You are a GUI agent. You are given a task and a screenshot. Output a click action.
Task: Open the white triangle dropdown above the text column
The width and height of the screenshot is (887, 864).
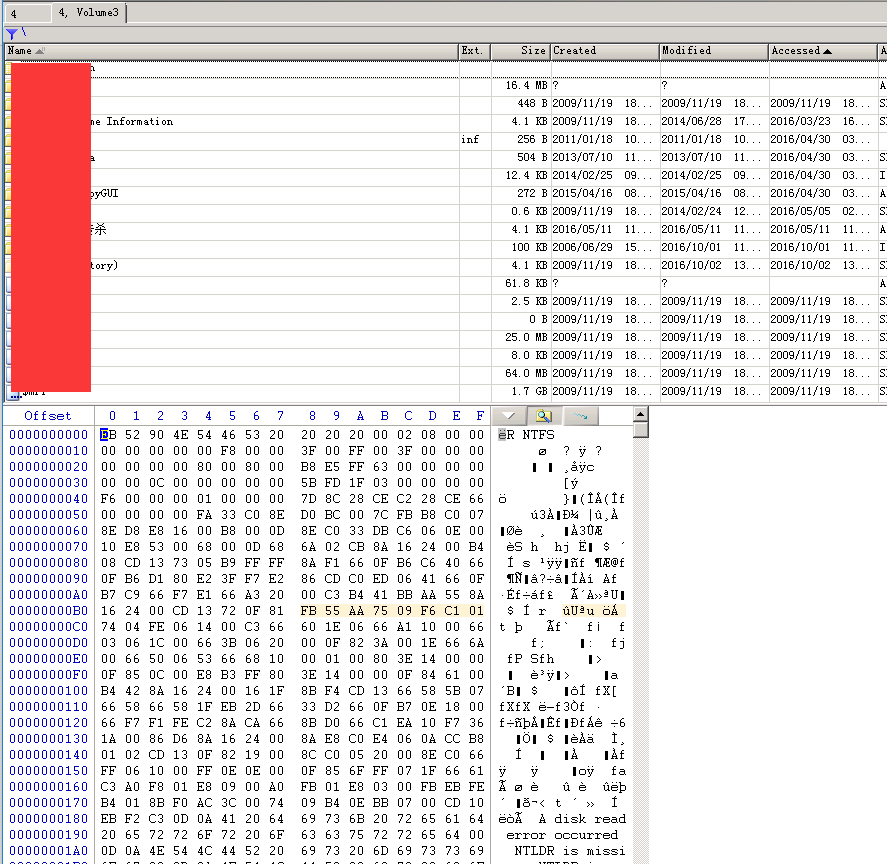click(509, 416)
